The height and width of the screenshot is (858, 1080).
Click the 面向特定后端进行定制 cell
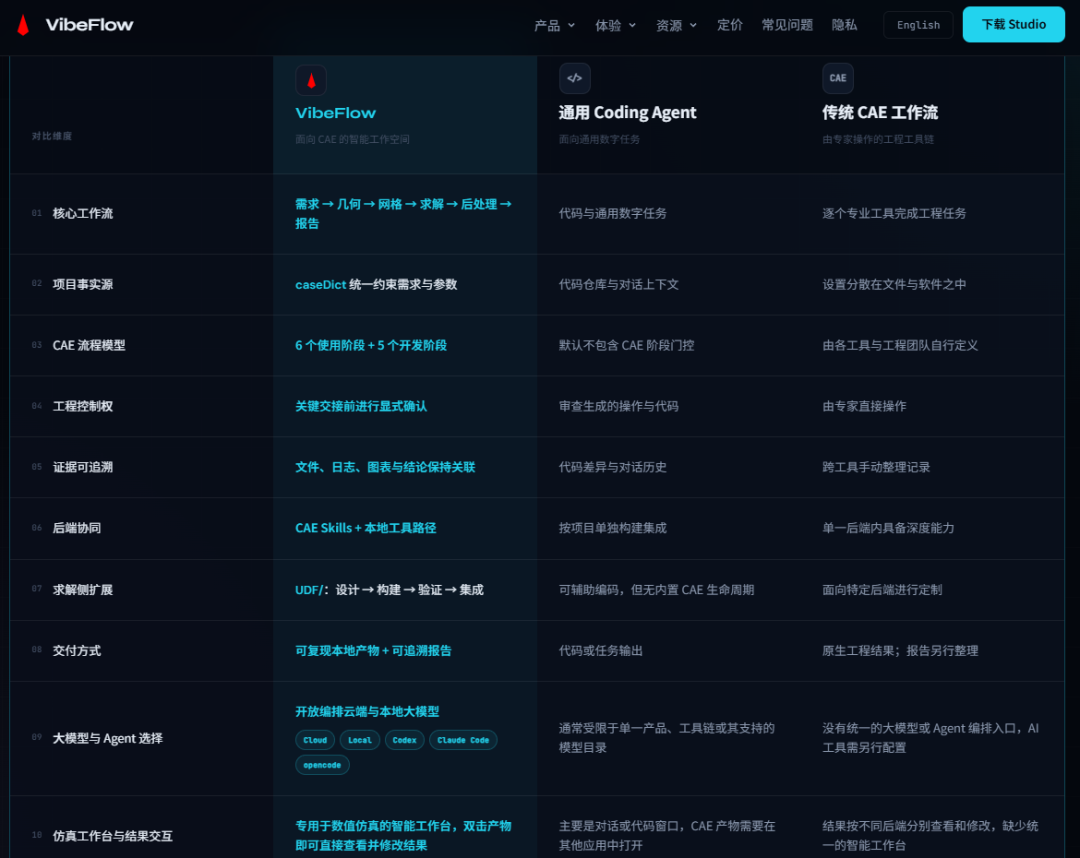coord(882,590)
